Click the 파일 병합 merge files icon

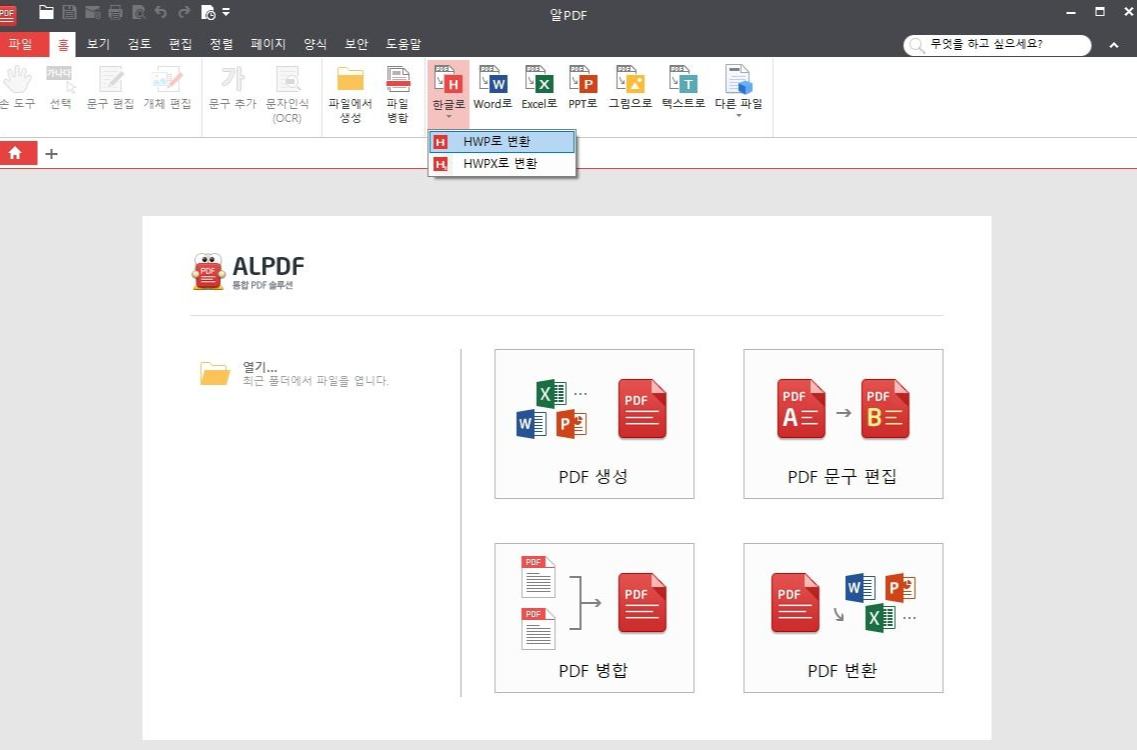[397, 94]
